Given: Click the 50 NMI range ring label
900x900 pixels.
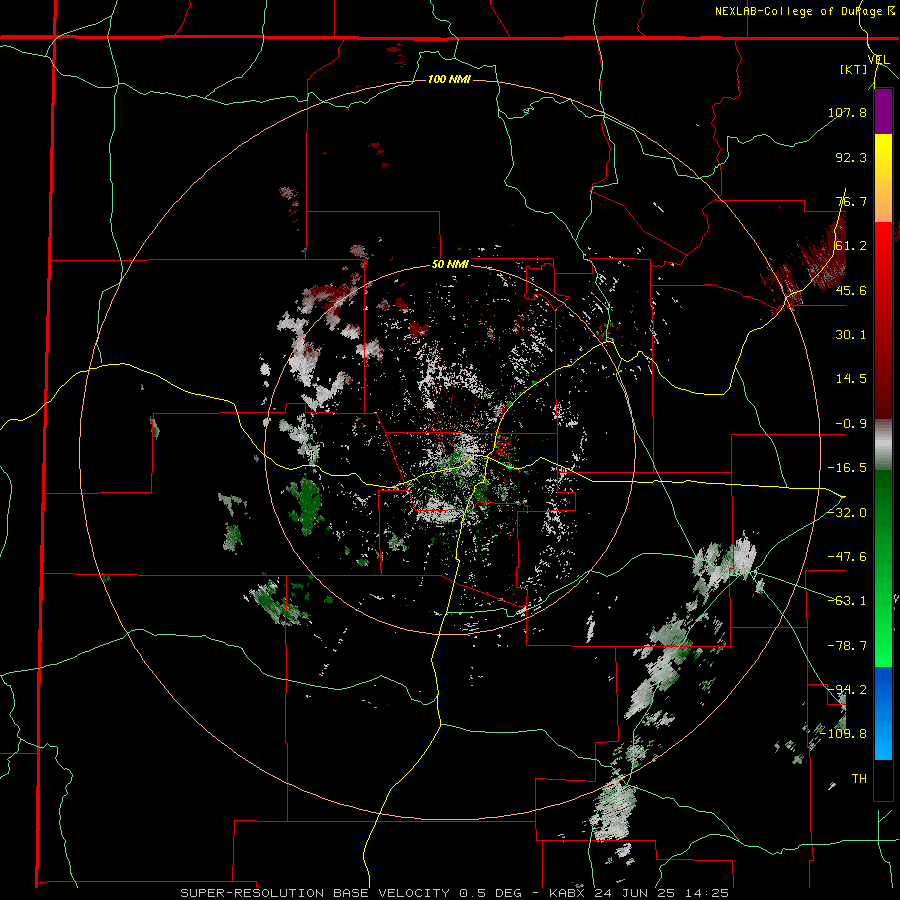Looking at the screenshot, I should 451,265.
